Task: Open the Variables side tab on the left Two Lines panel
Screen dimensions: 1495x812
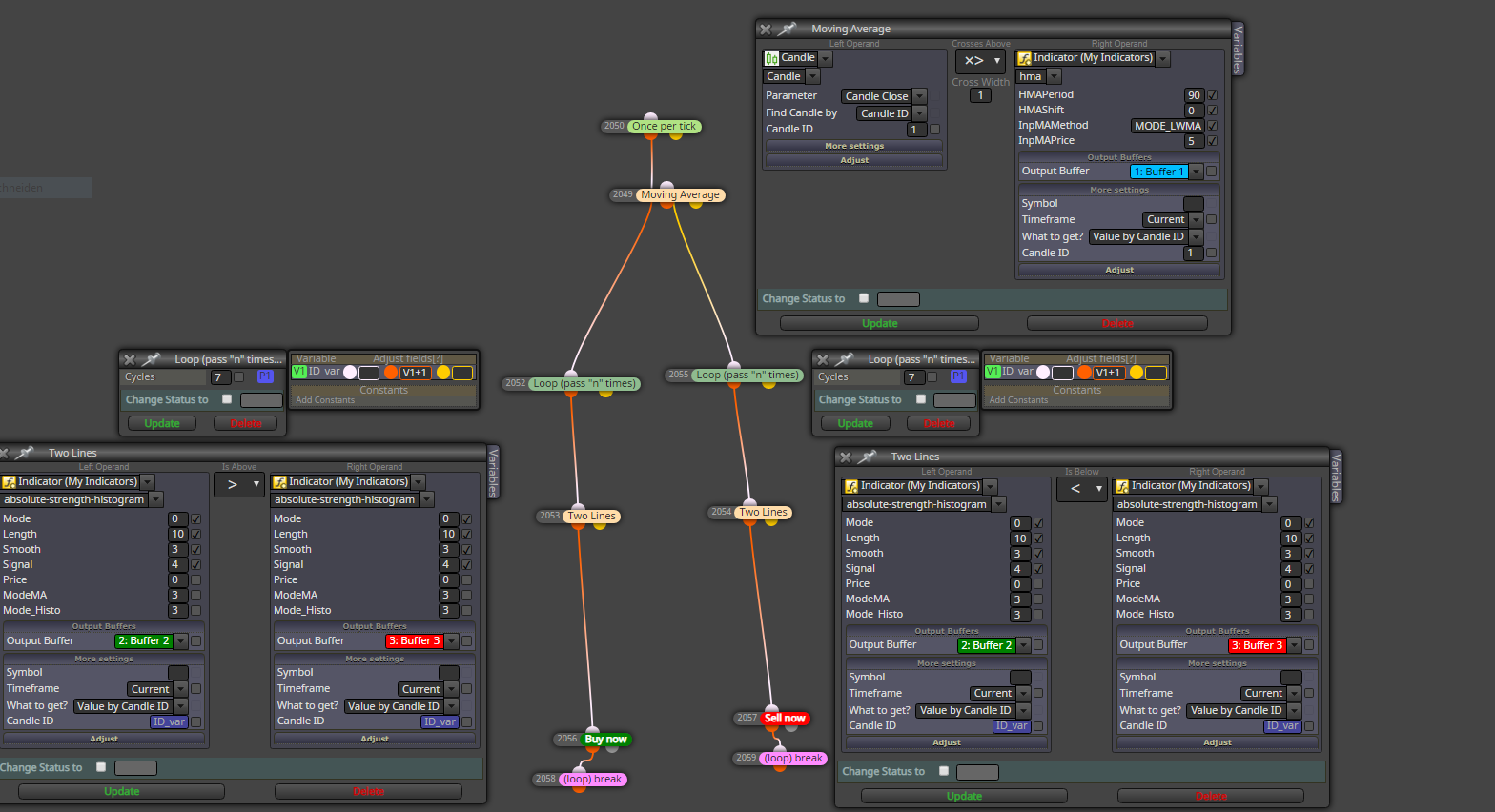Action: (493, 473)
